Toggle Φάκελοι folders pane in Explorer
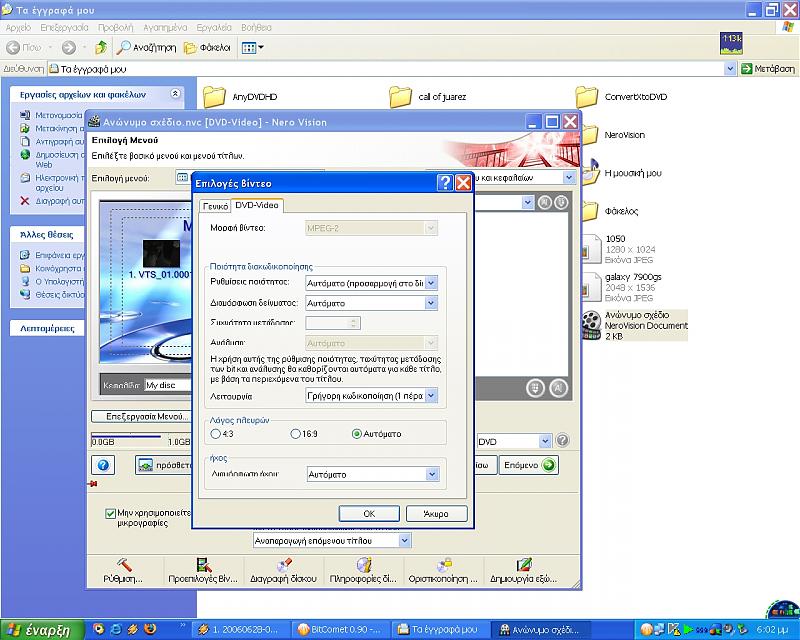Image resolution: width=800 pixels, height=640 pixels. point(207,47)
